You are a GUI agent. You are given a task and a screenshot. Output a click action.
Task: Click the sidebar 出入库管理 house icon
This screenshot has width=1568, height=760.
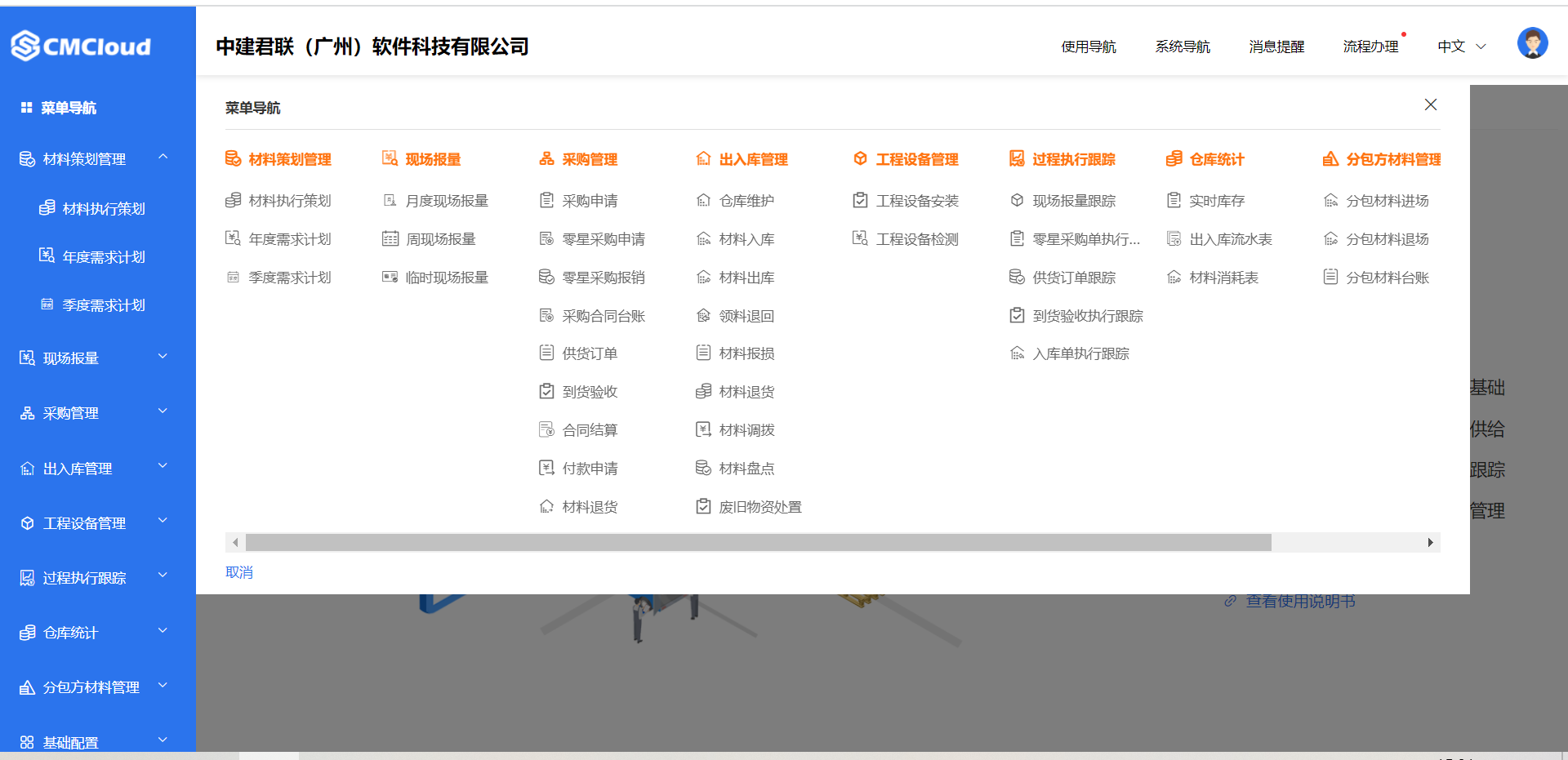pyautogui.click(x=27, y=469)
